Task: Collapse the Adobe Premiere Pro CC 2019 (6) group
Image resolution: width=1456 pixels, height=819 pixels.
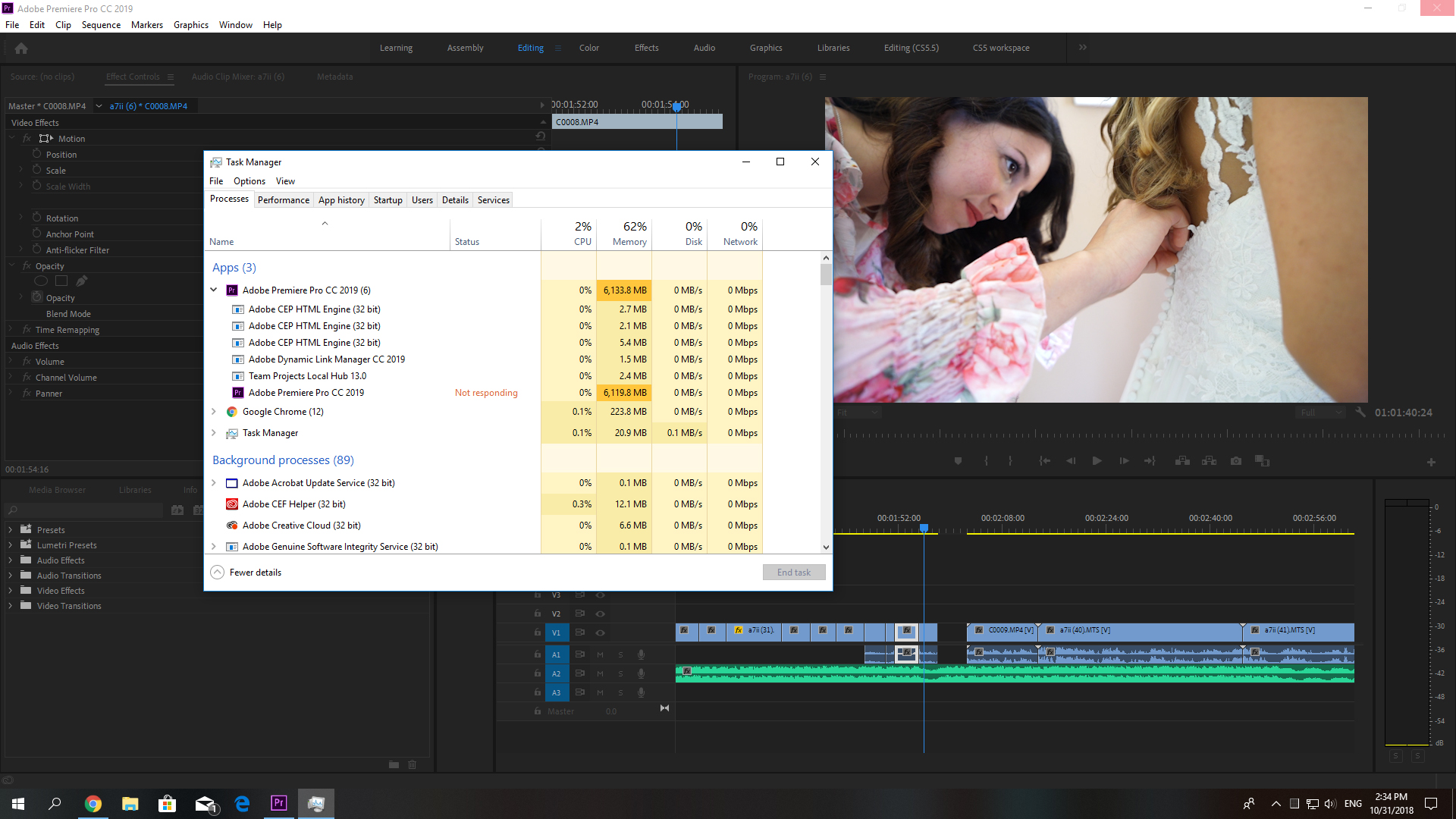Action: [214, 290]
